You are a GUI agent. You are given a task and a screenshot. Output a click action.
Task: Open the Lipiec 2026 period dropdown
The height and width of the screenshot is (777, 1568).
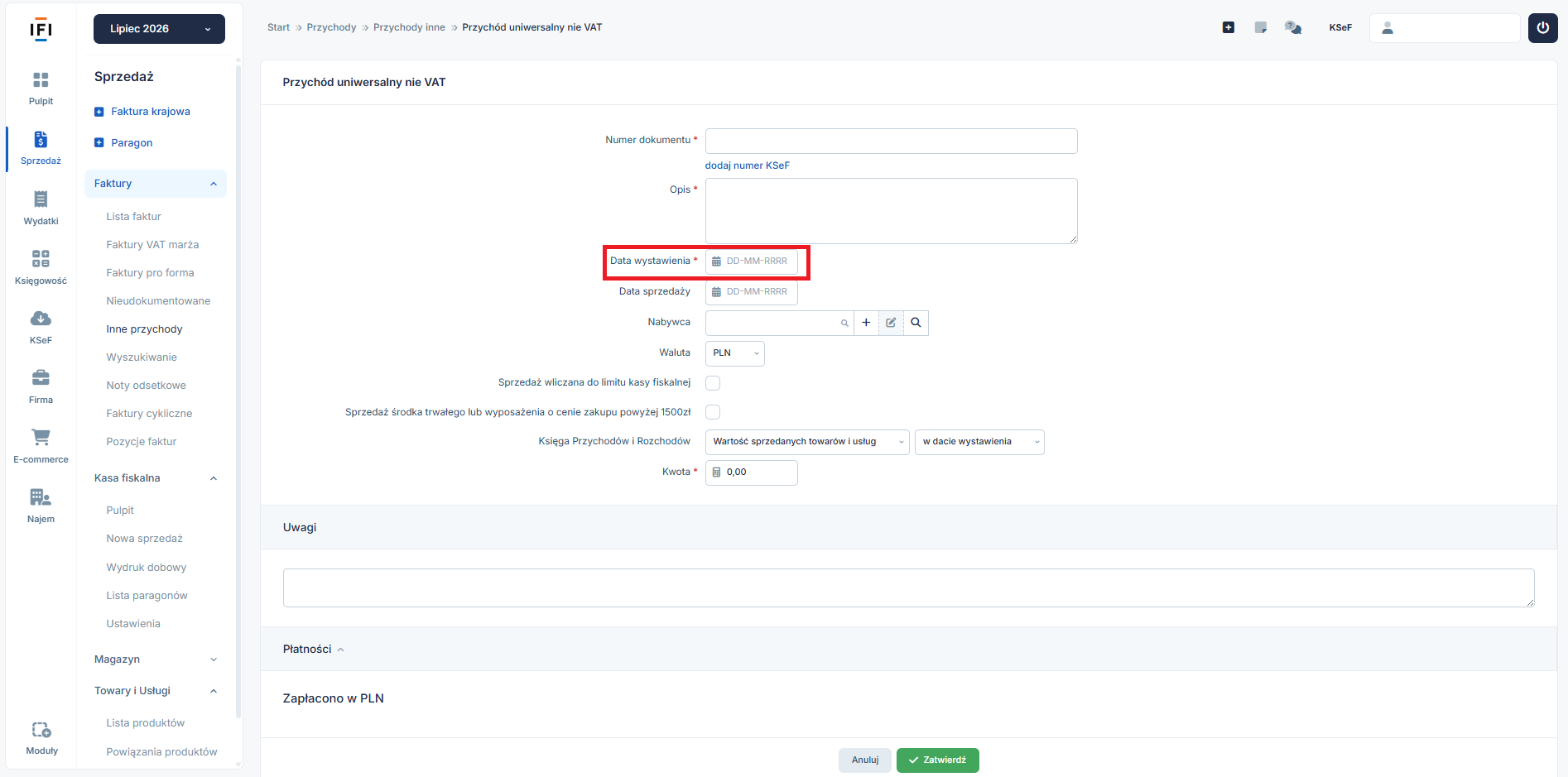159,29
